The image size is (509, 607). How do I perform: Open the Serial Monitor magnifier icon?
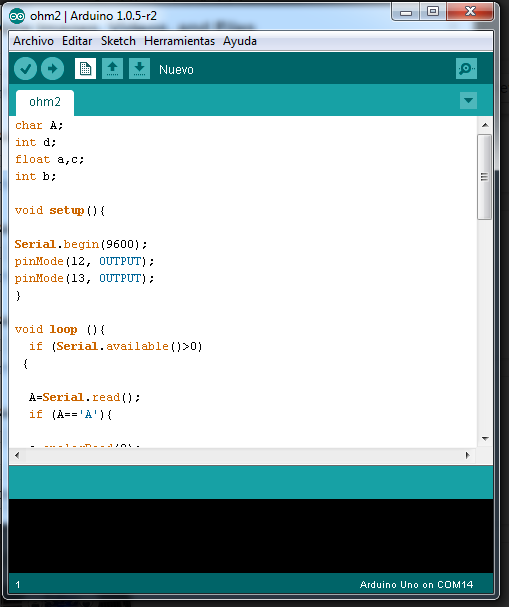click(x=466, y=69)
